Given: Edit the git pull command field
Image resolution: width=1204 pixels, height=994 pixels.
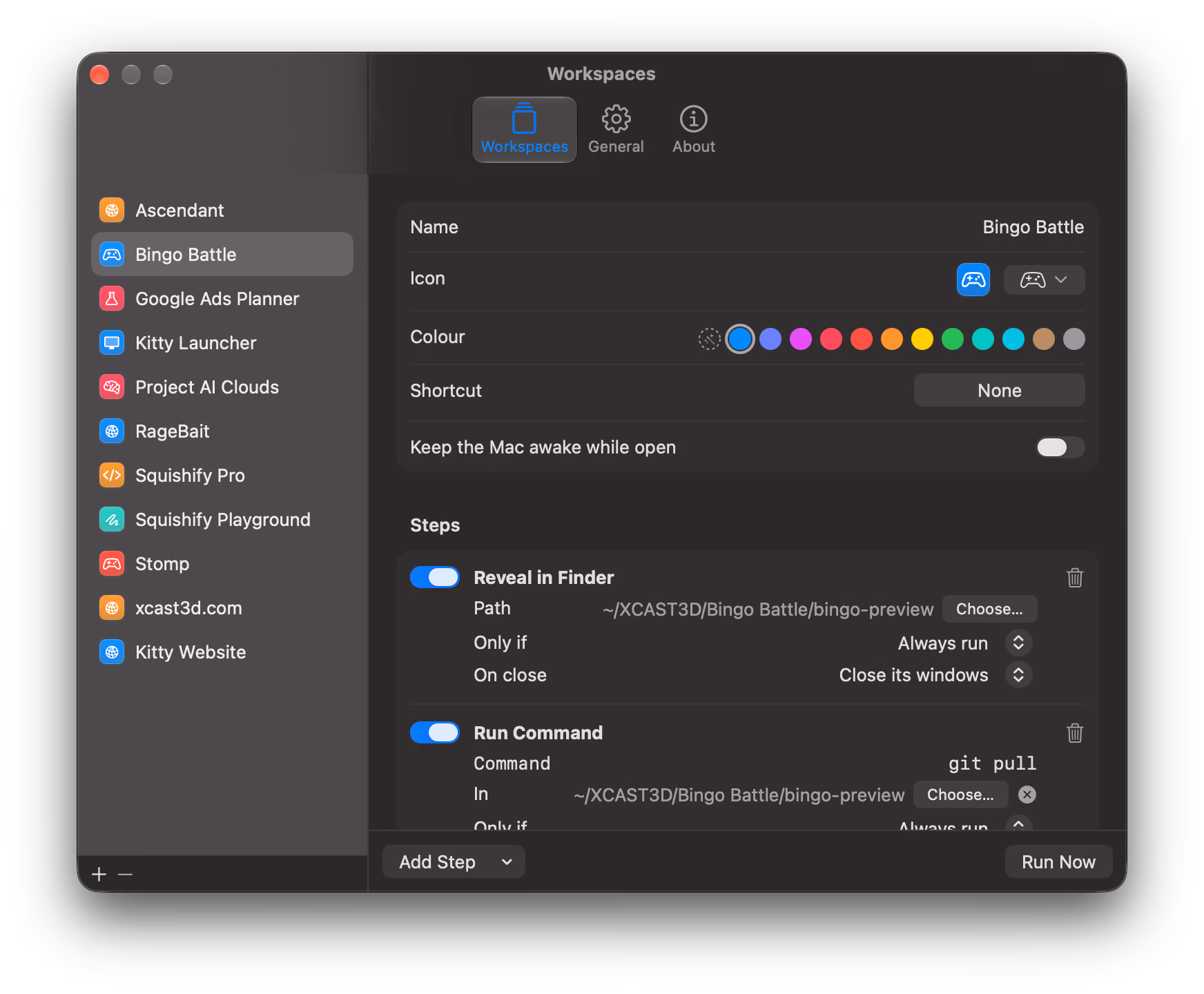Looking at the screenshot, I should pos(992,763).
